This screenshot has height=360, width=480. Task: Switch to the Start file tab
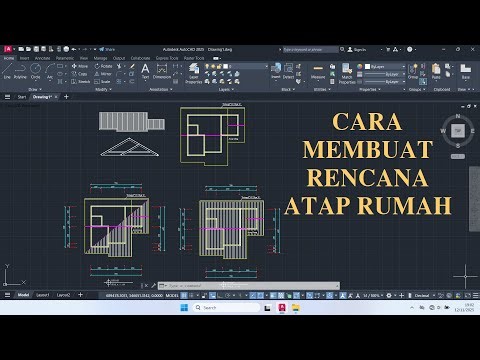click(x=22, y=97)
